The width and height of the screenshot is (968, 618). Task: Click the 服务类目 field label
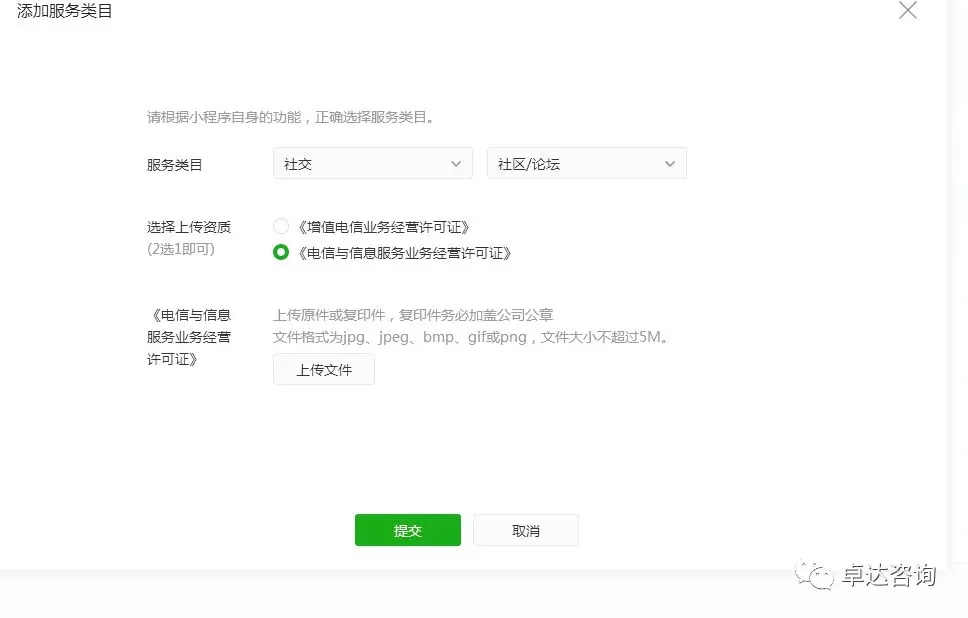click(x=175, y=165)
